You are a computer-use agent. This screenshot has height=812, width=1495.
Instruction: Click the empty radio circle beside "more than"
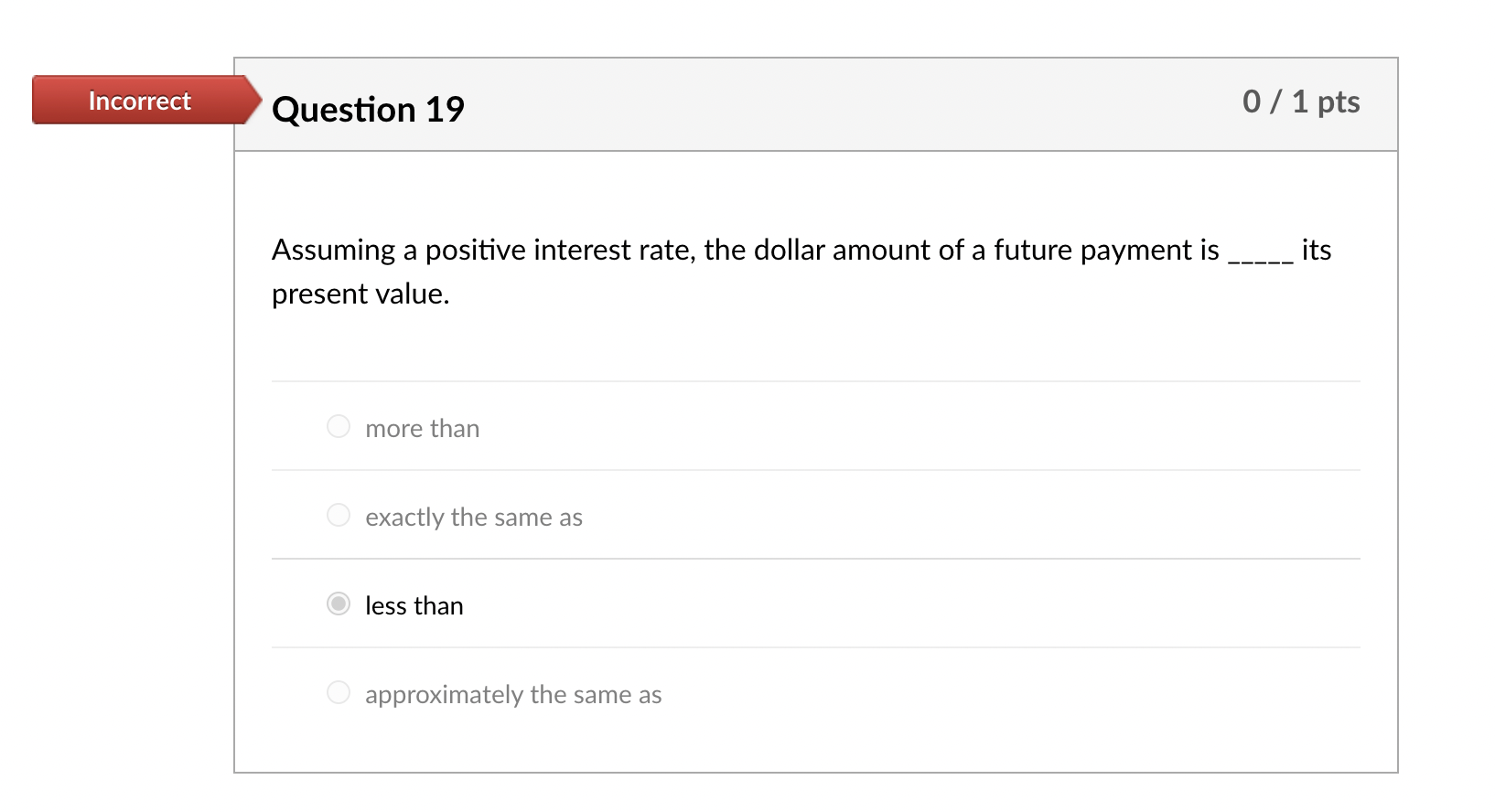339,426
